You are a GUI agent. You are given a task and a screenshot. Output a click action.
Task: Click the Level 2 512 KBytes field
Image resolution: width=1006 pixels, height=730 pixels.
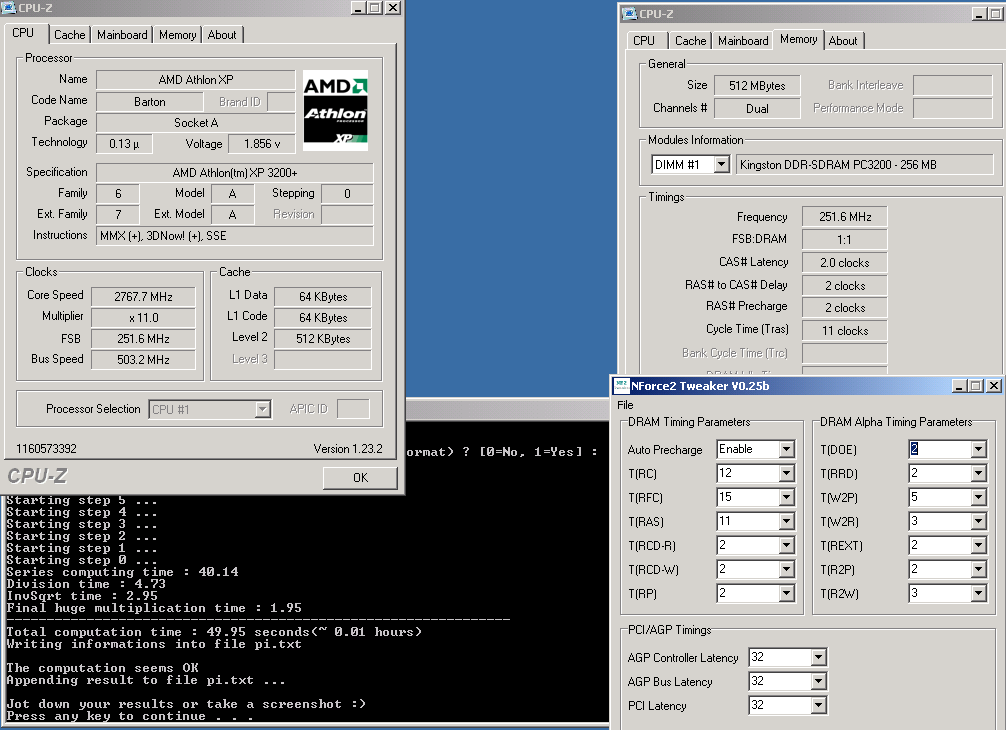point(323,339)
